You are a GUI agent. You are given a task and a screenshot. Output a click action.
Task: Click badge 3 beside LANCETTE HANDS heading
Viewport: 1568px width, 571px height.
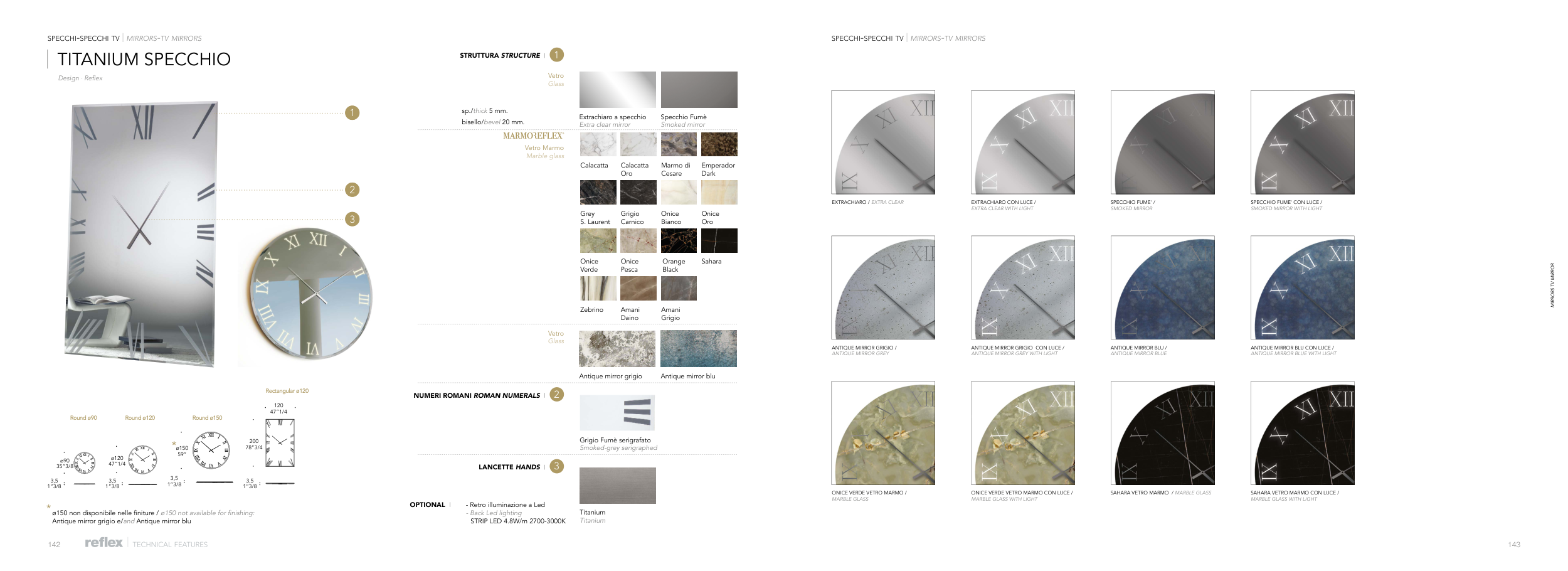556,466
